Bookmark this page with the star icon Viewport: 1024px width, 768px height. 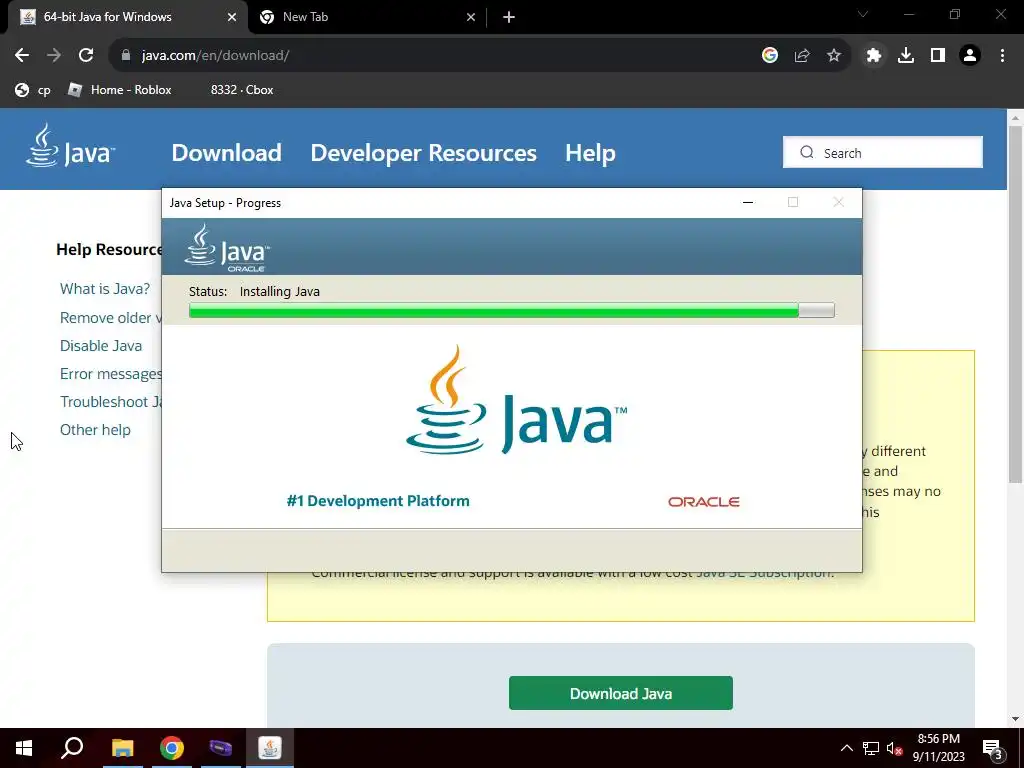pyautogui.click(x=834, y=56)
